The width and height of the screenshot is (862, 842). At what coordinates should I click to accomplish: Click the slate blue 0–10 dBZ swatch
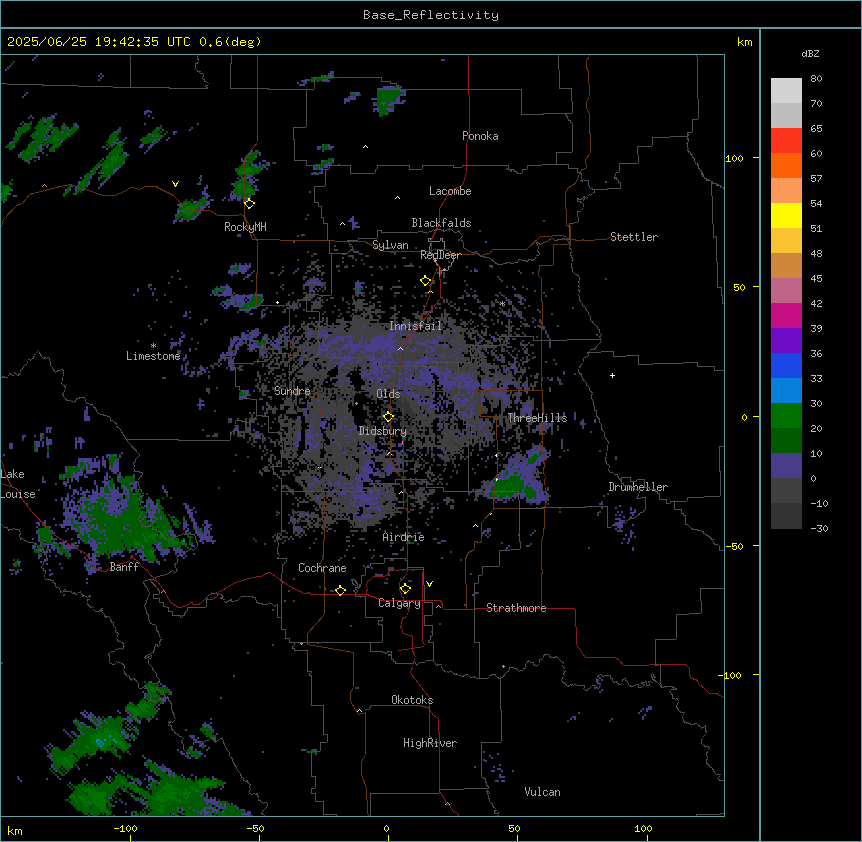click(786, 466)
